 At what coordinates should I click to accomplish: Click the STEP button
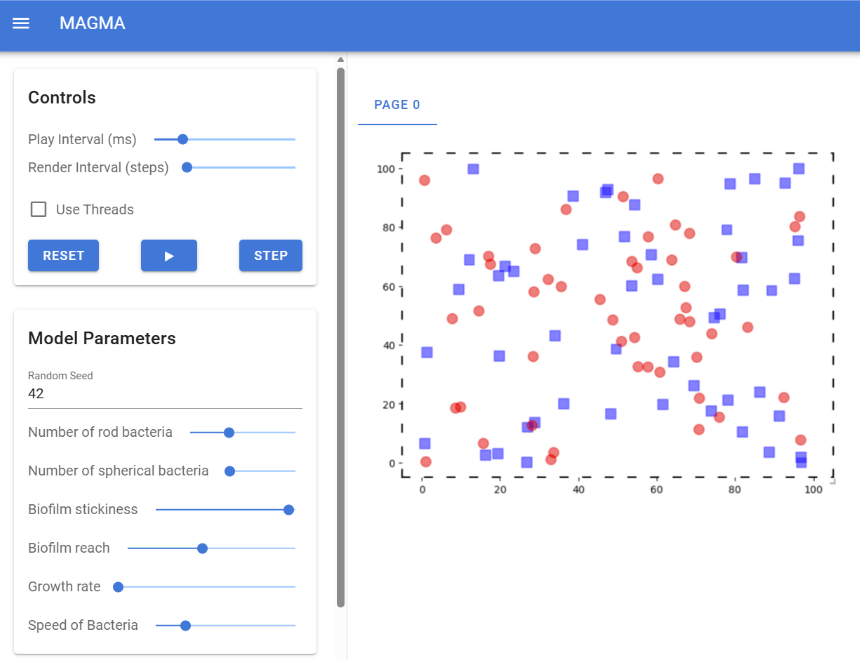coord(270,255)
